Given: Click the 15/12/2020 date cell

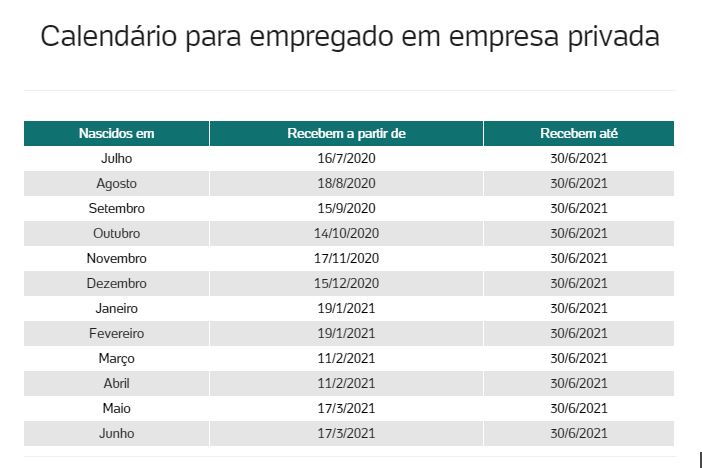Looking at the screenshot, I should [346, 283].
